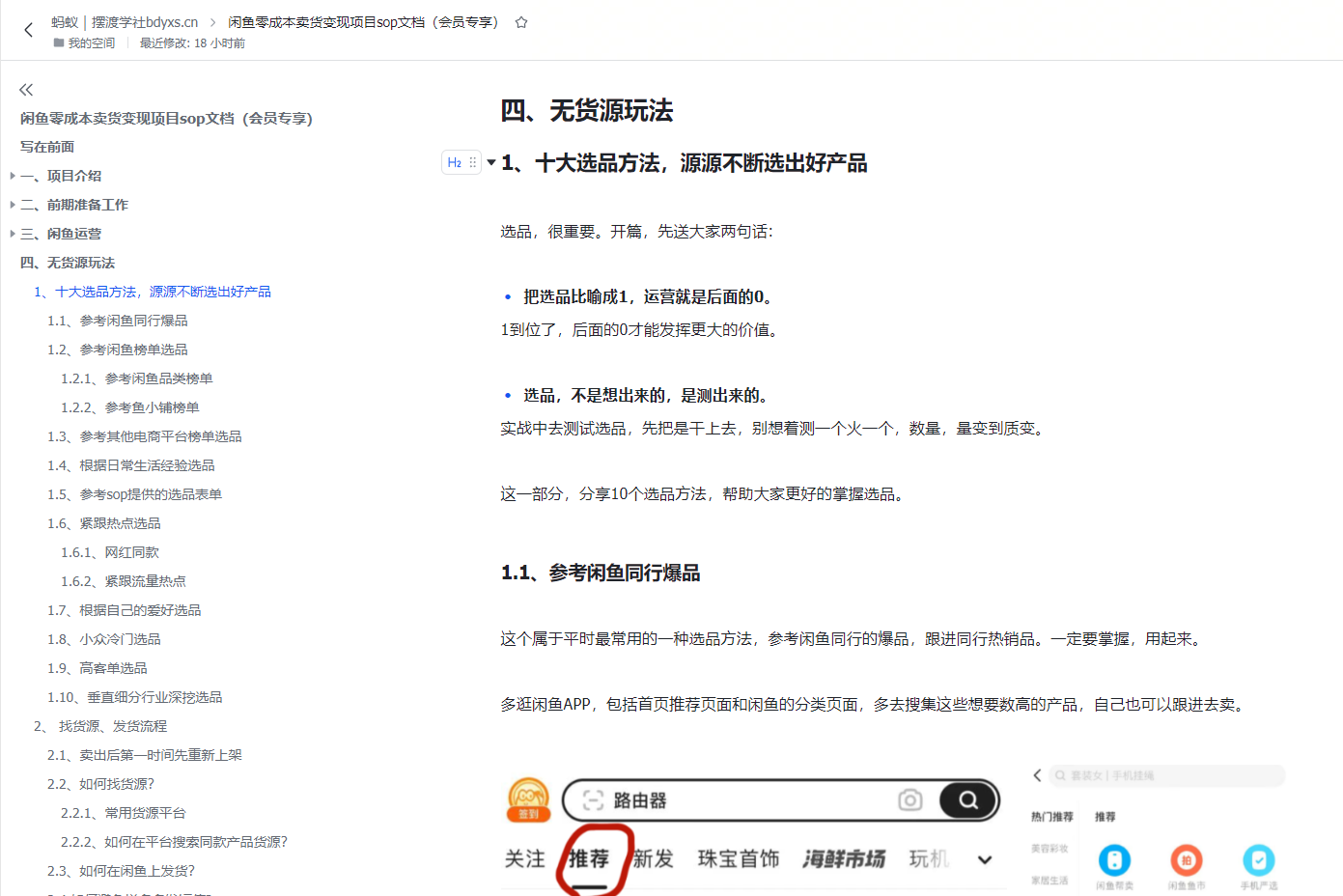Click the 四、无货源玩法 main heading
The image size is (1343, 896).
[587, 111]
